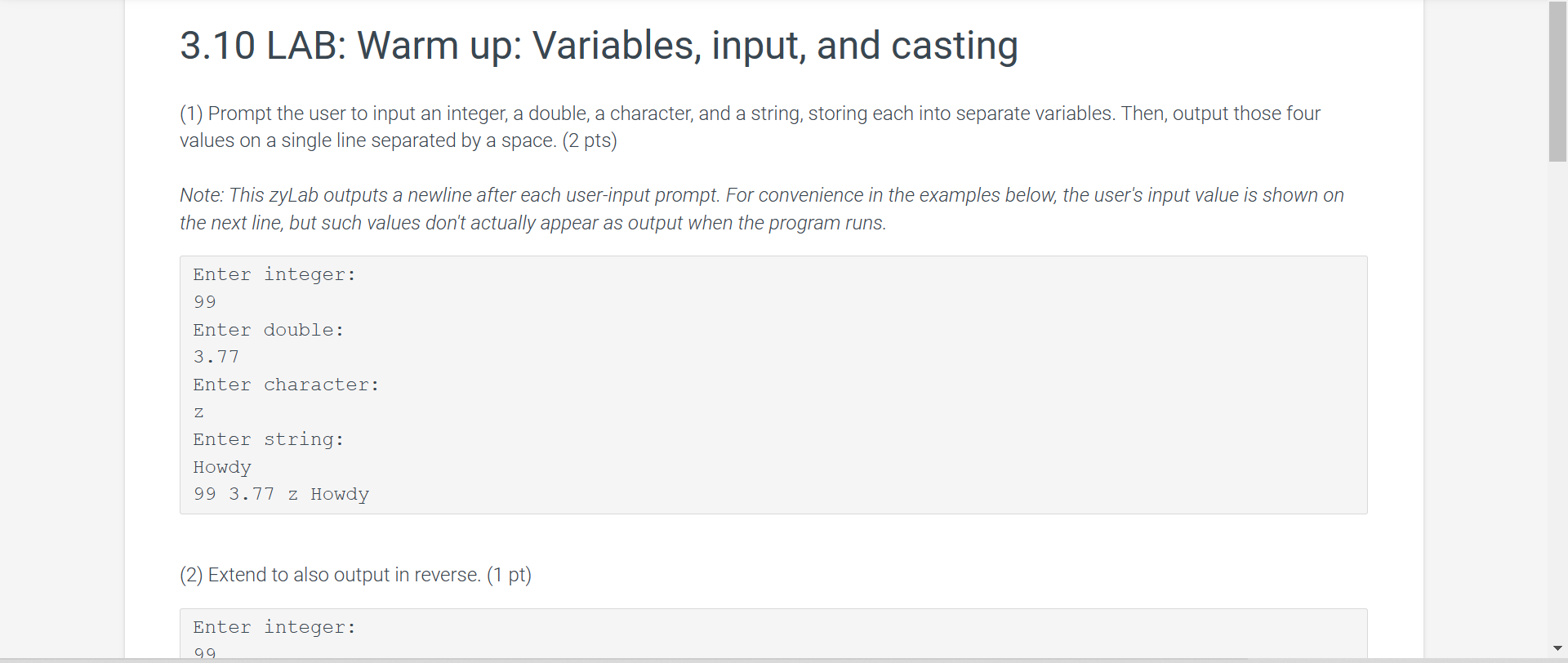Screen dimensions: 1568x663
Task: Click 'Enter integer:' in the second code box
Action: [x=274, y=627]
